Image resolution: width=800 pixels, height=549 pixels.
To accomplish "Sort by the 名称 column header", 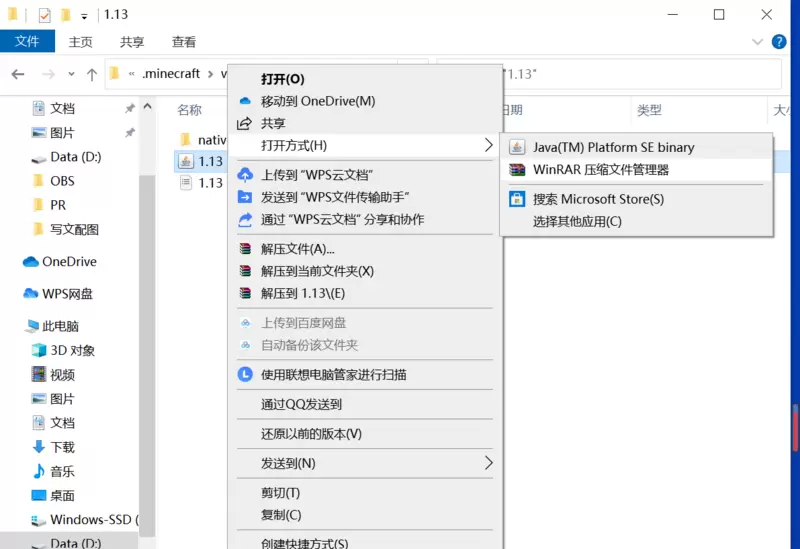I will pyautogui.click(x=189, y=110).
